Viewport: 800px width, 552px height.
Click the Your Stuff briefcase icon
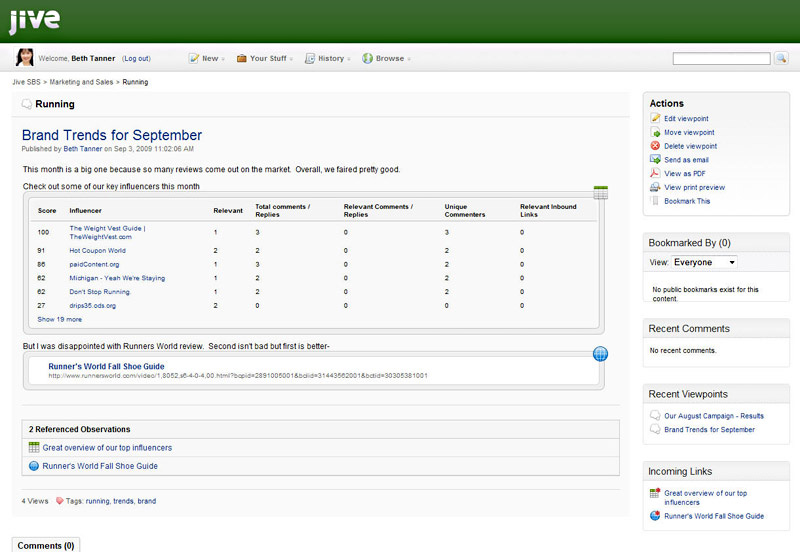point(242,59)
